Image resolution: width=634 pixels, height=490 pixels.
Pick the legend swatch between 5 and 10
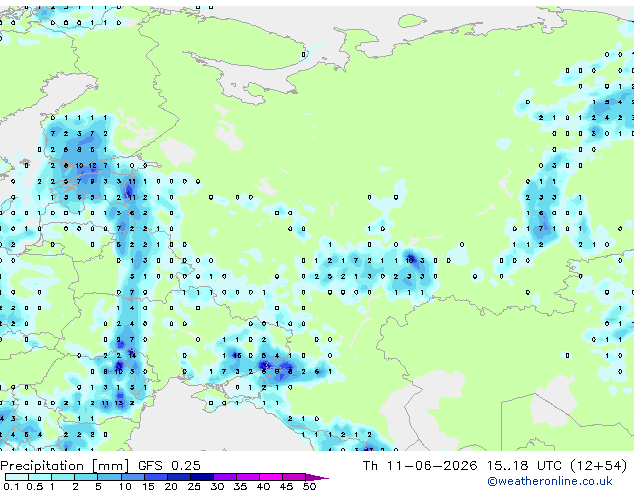point(109,477)
